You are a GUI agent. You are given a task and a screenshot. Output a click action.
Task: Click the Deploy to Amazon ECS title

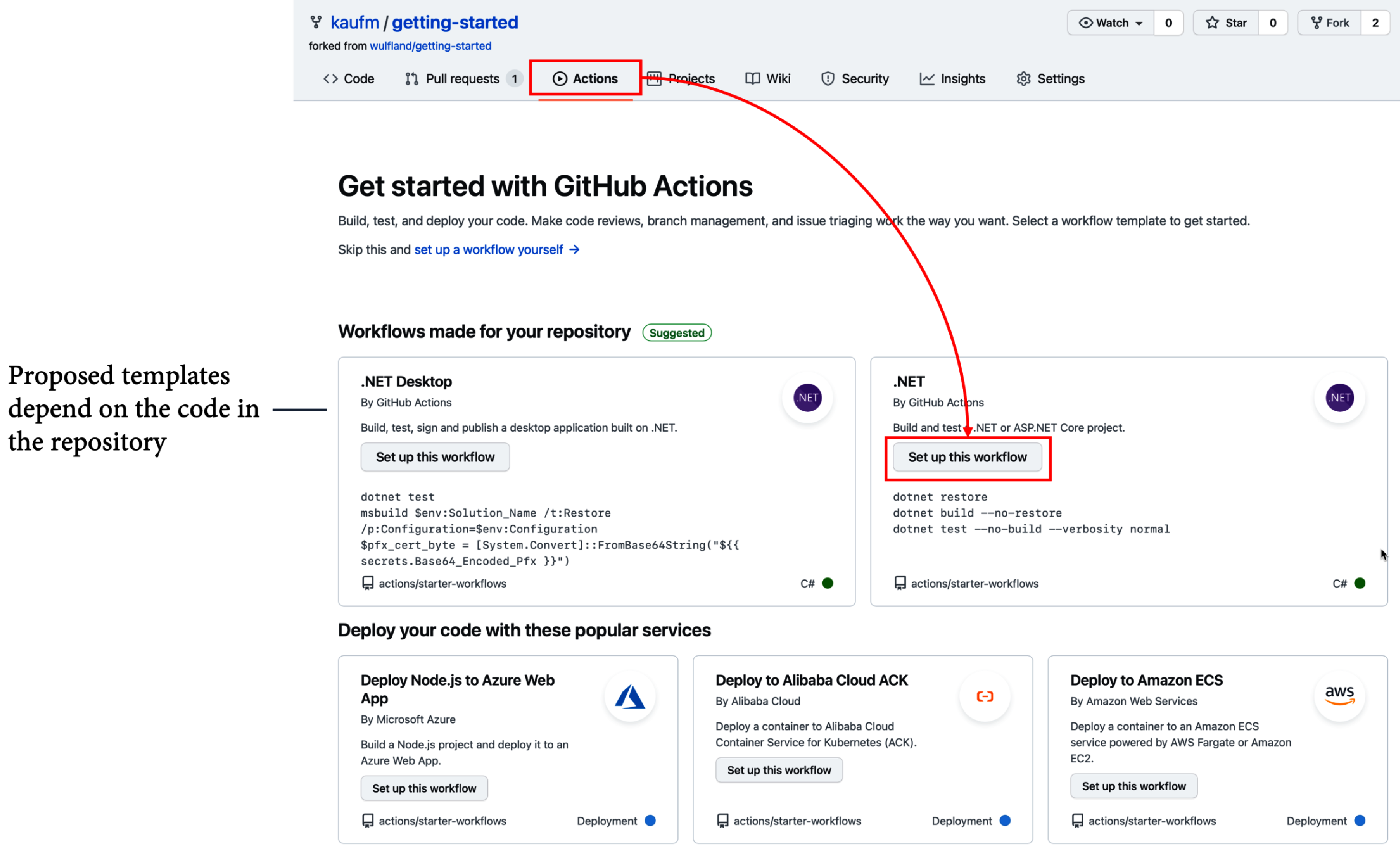tap(1146, 680)
